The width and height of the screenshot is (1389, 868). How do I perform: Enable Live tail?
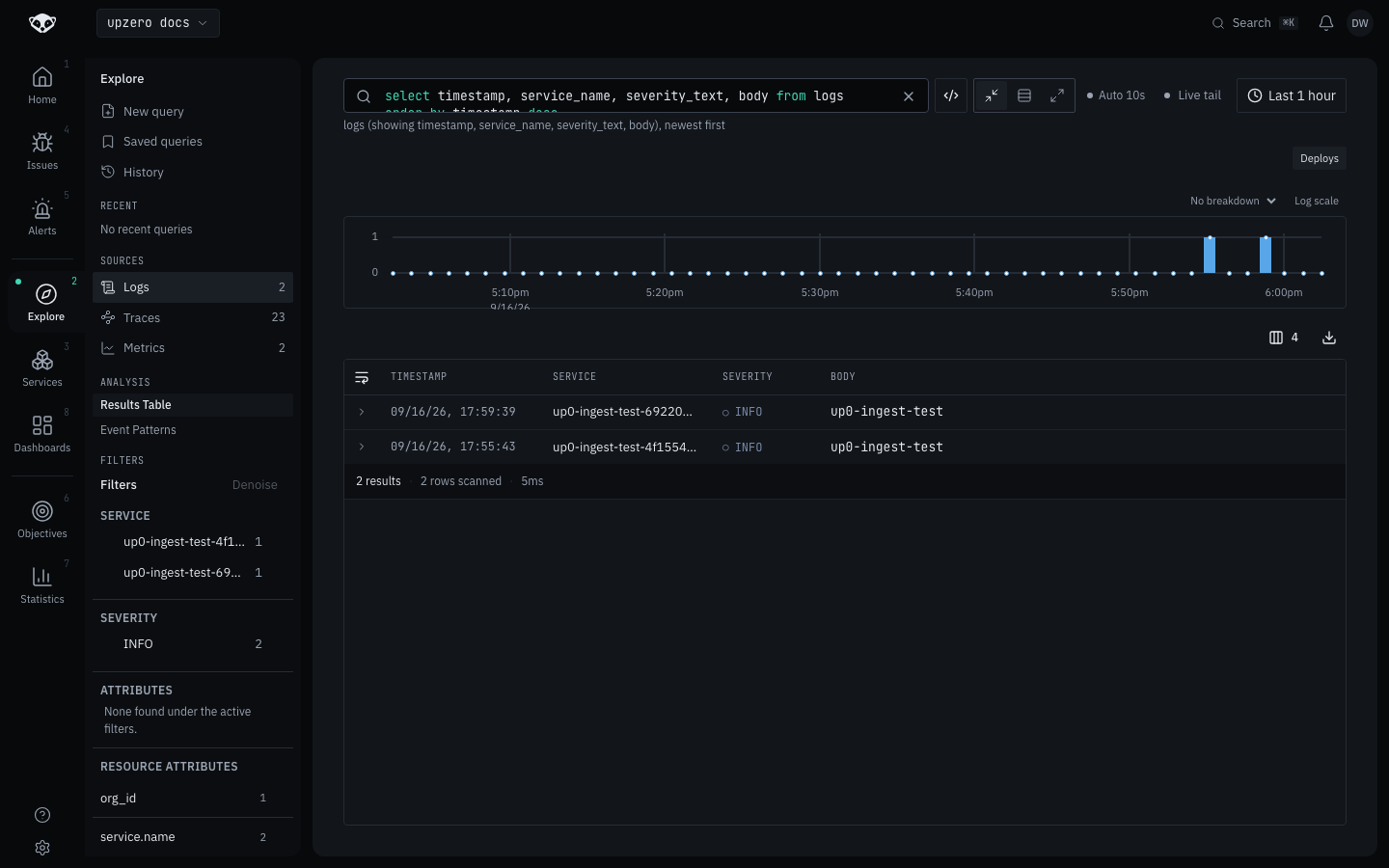(x=1192, y=95)
